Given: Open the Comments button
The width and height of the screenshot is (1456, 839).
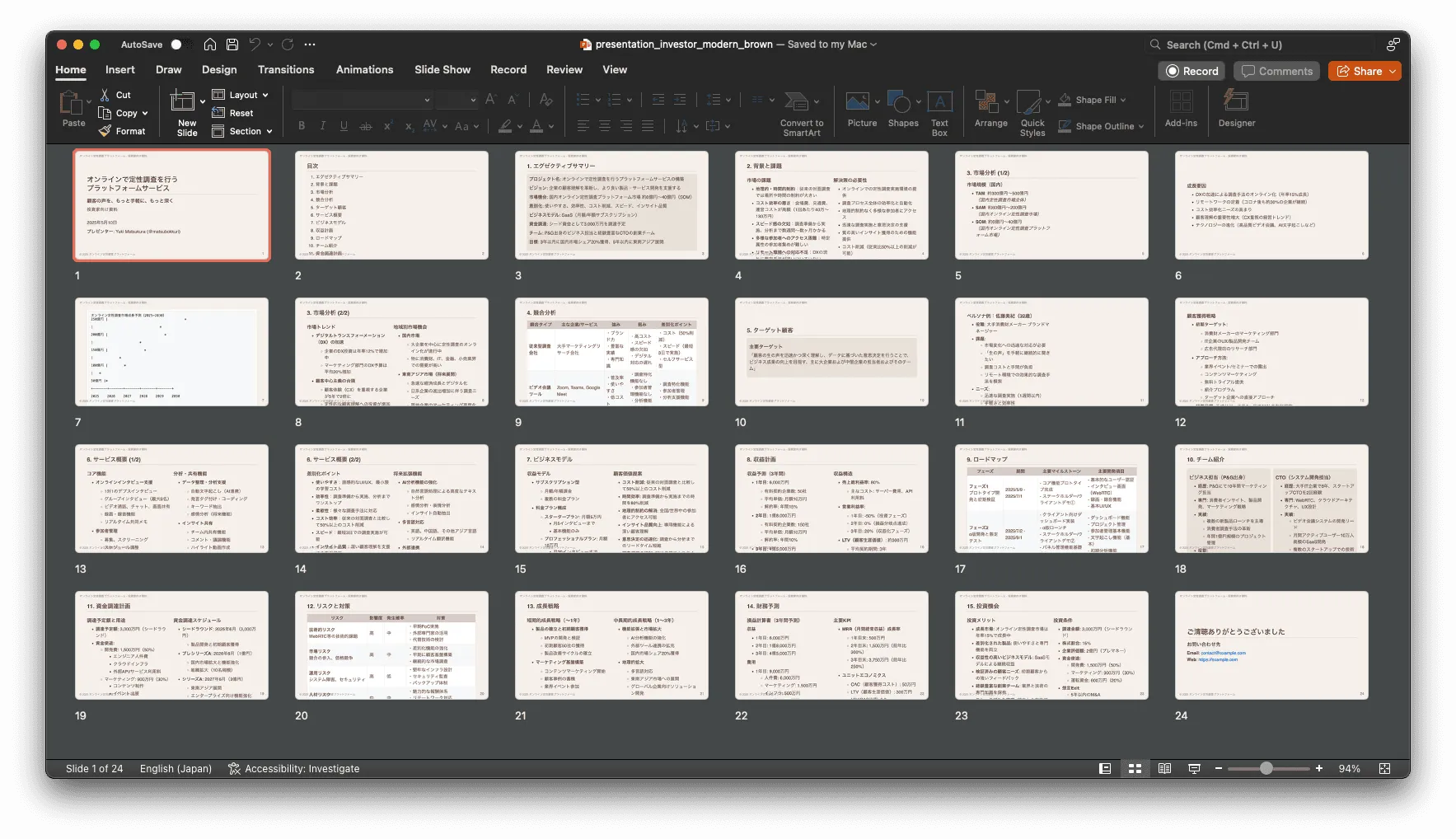Looking at the screenshot, I should click(1276, 71).
